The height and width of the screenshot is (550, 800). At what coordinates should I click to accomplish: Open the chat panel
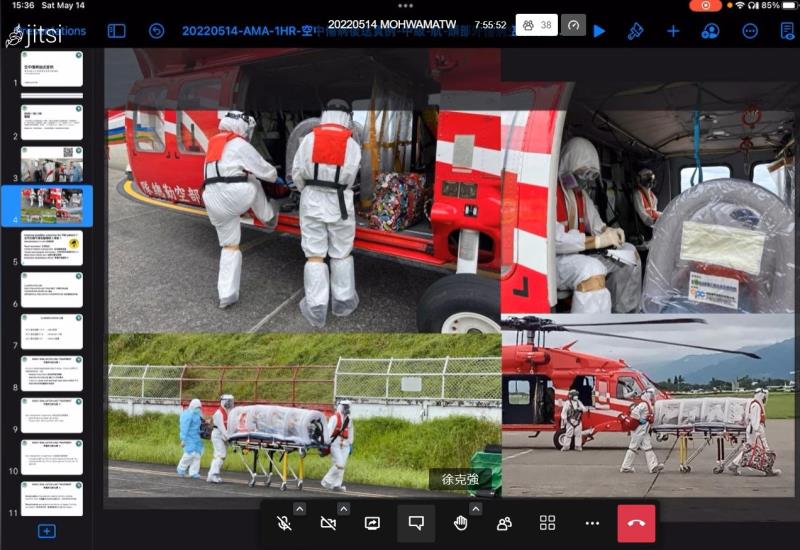pyautogui.click(x=416, y=523)
